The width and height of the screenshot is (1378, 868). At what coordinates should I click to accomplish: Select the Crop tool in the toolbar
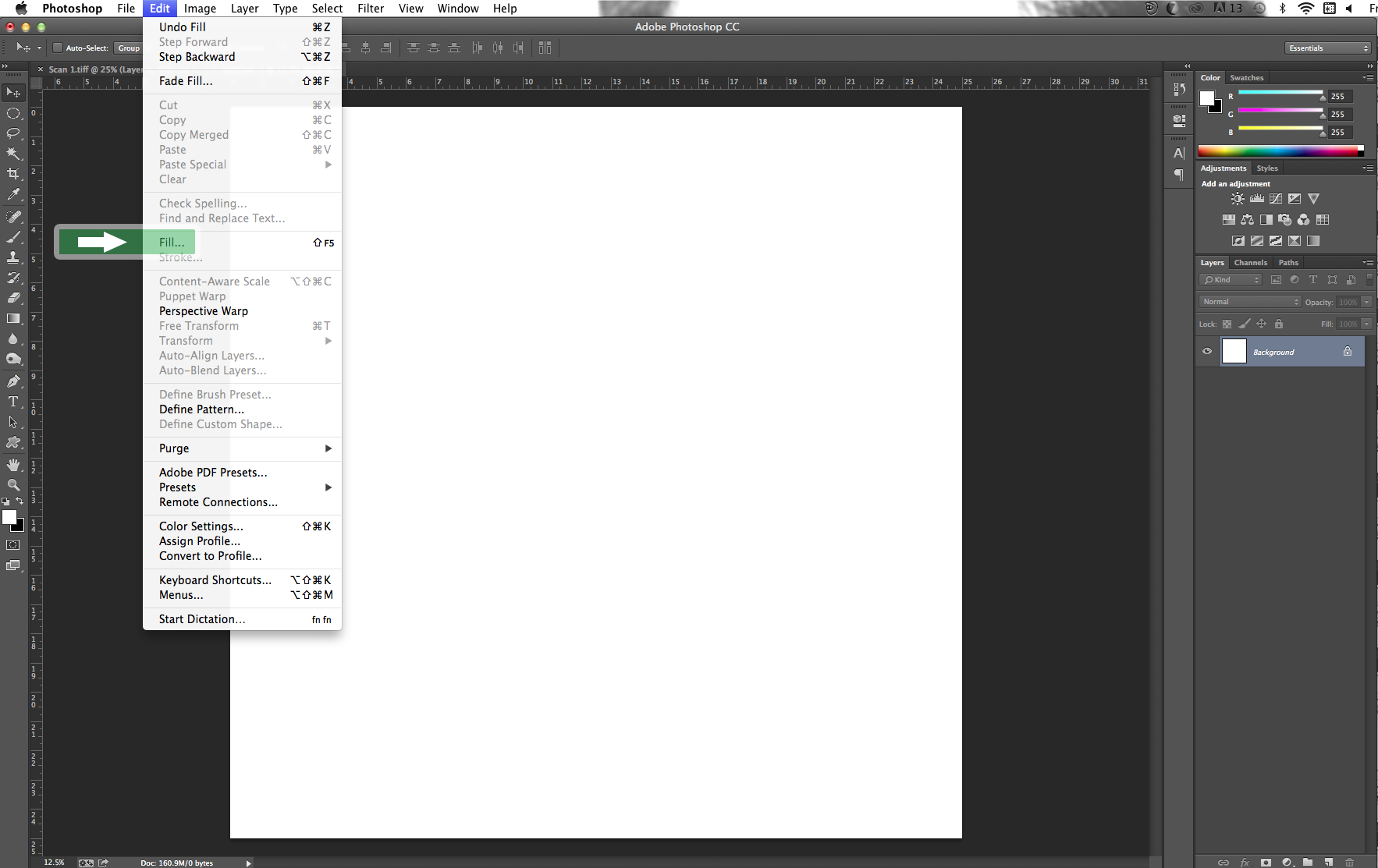[13, 174]
